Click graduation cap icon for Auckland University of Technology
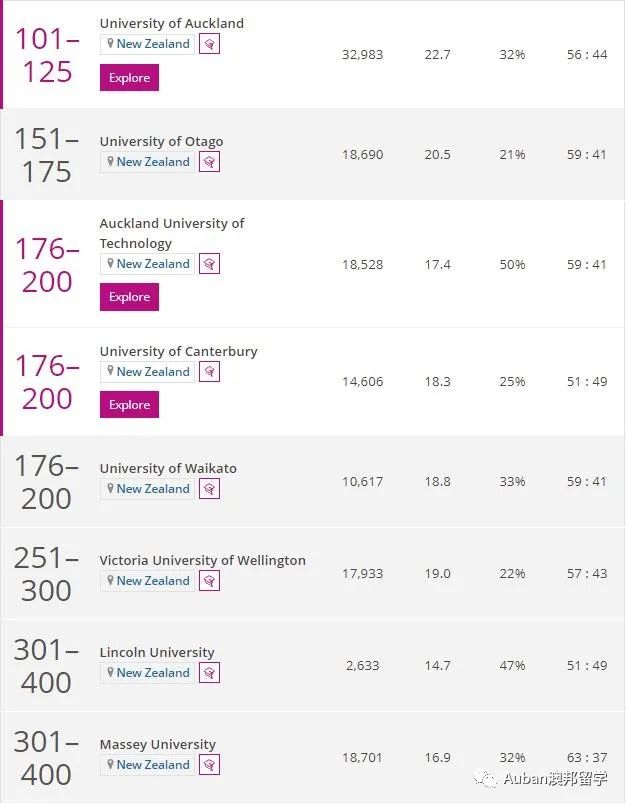Screen dimensions: 627x805 tap(209, 264)
